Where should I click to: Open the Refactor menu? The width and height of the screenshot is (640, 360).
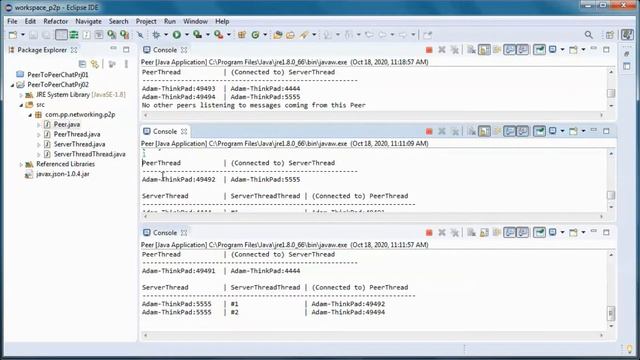(56, 21)
